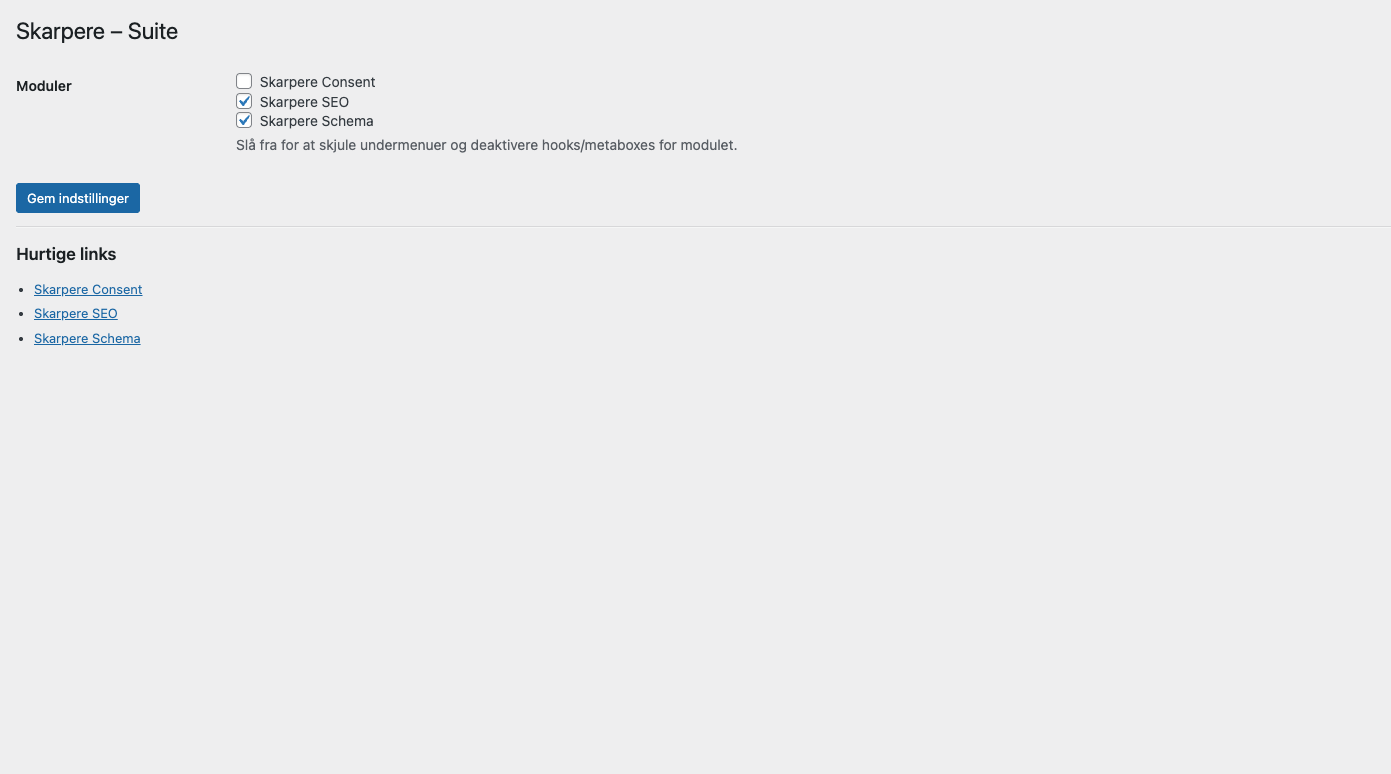Select the Moduler row label
The width and height of the screenshot is (1391, 774).
(44, 86)
